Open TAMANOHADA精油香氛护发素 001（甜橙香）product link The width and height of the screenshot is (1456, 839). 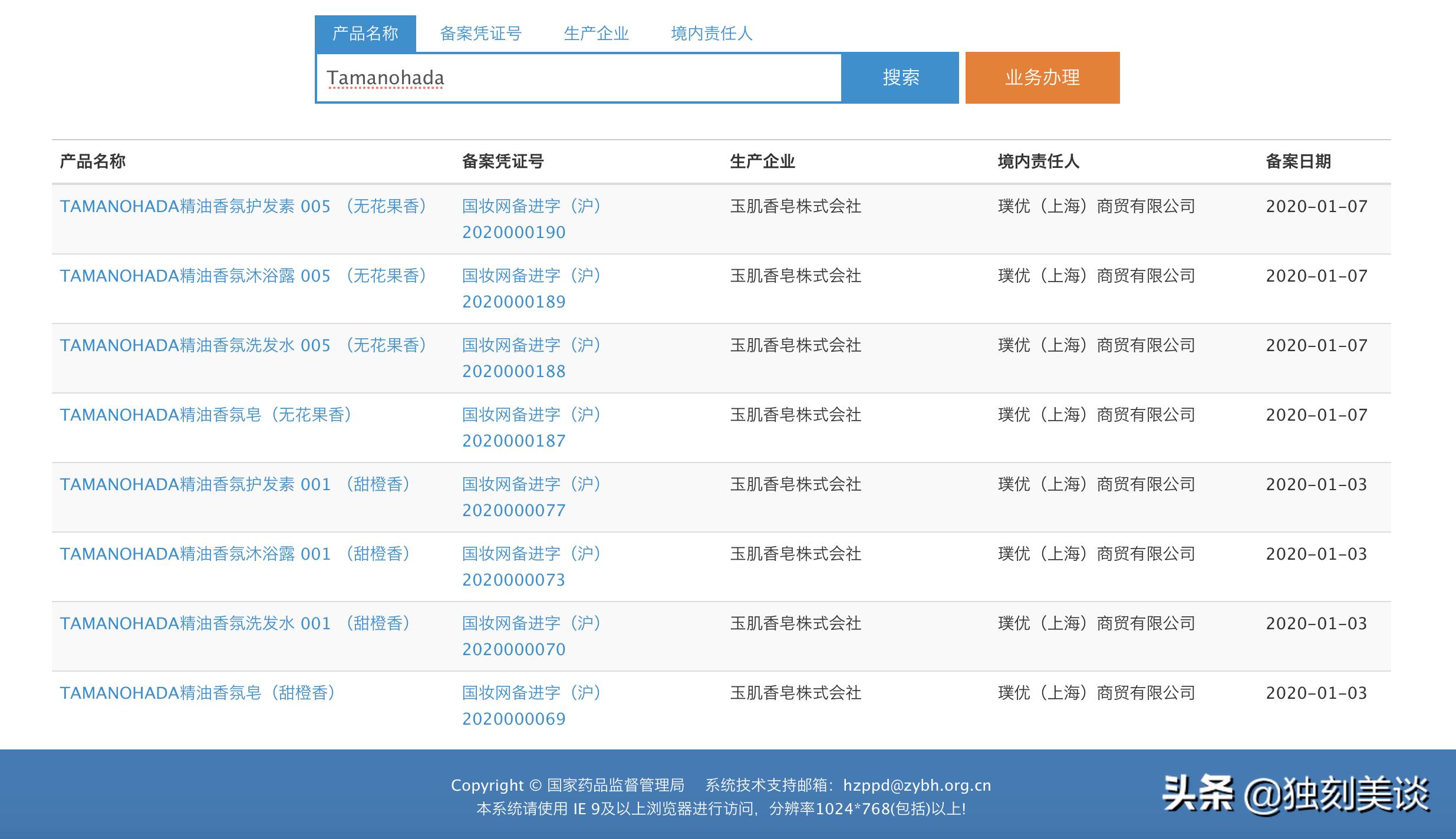(236, 484)
